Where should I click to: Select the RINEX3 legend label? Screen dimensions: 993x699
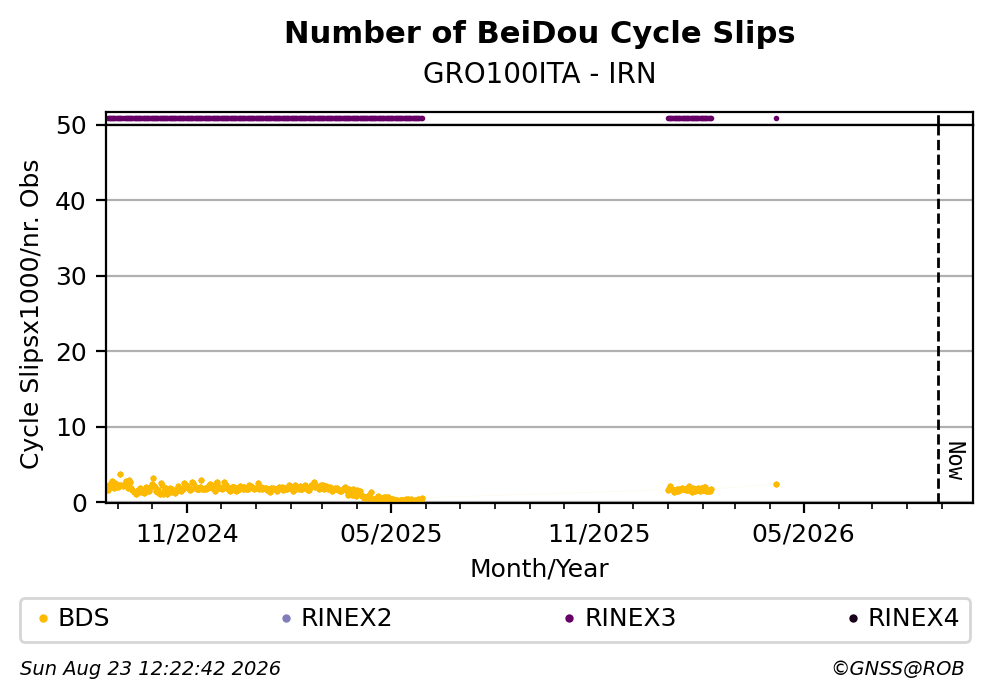click(630, 618)
